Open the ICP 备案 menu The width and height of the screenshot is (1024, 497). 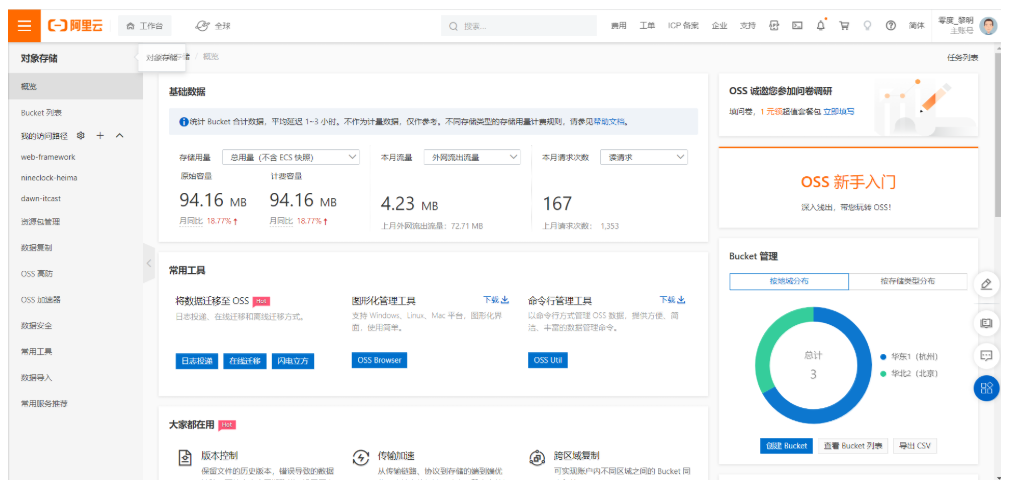[682, 26]
